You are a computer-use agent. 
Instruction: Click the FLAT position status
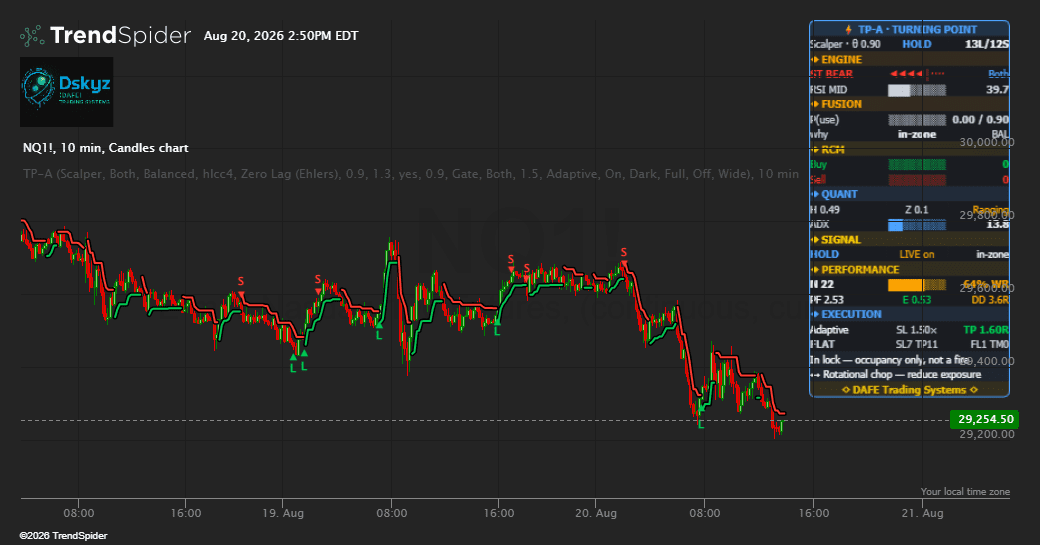pos(822,344)
